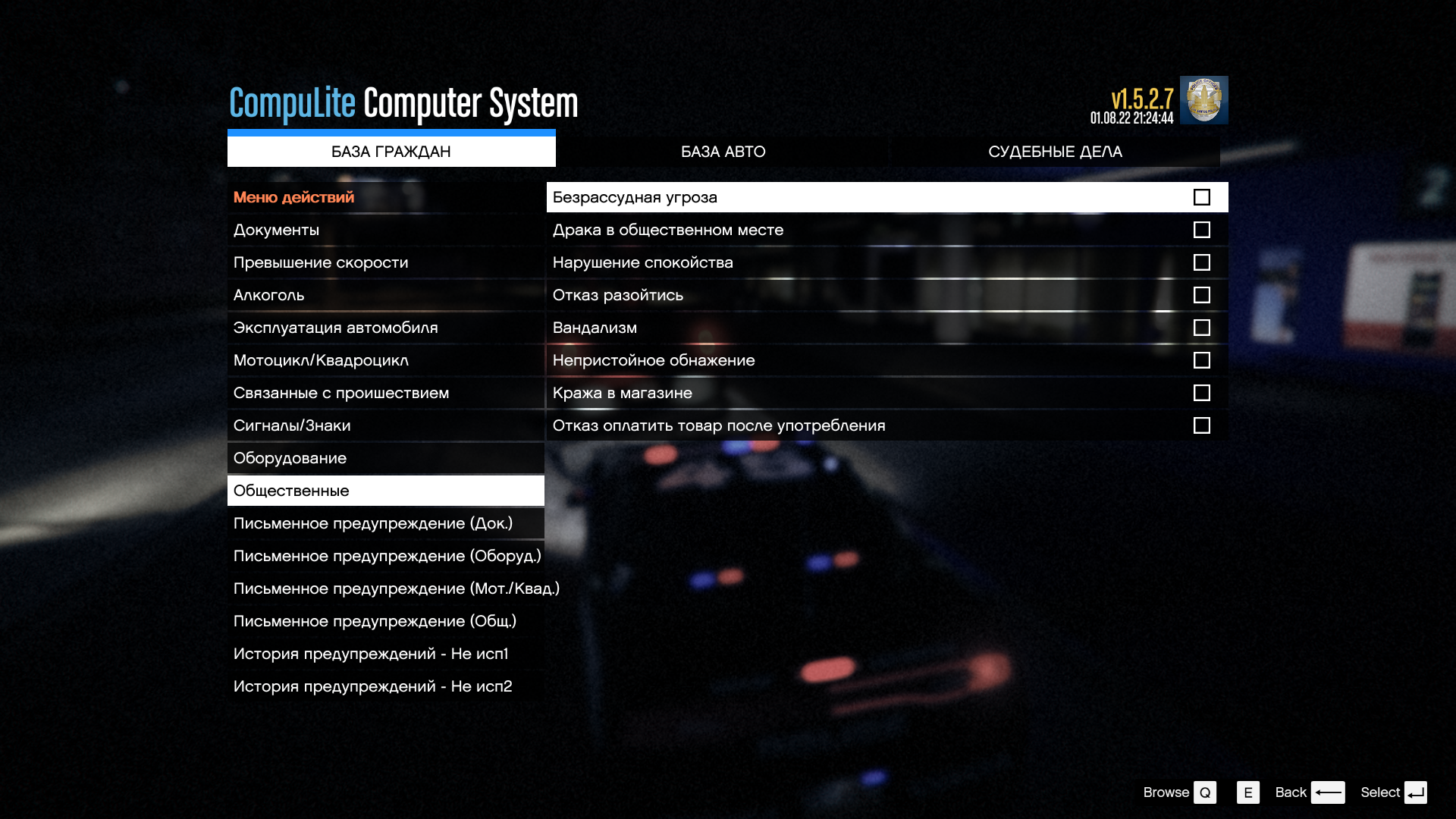Click the Back arrow key icon
Viewport: 1456px width, 819px height.
point(1328,792)
